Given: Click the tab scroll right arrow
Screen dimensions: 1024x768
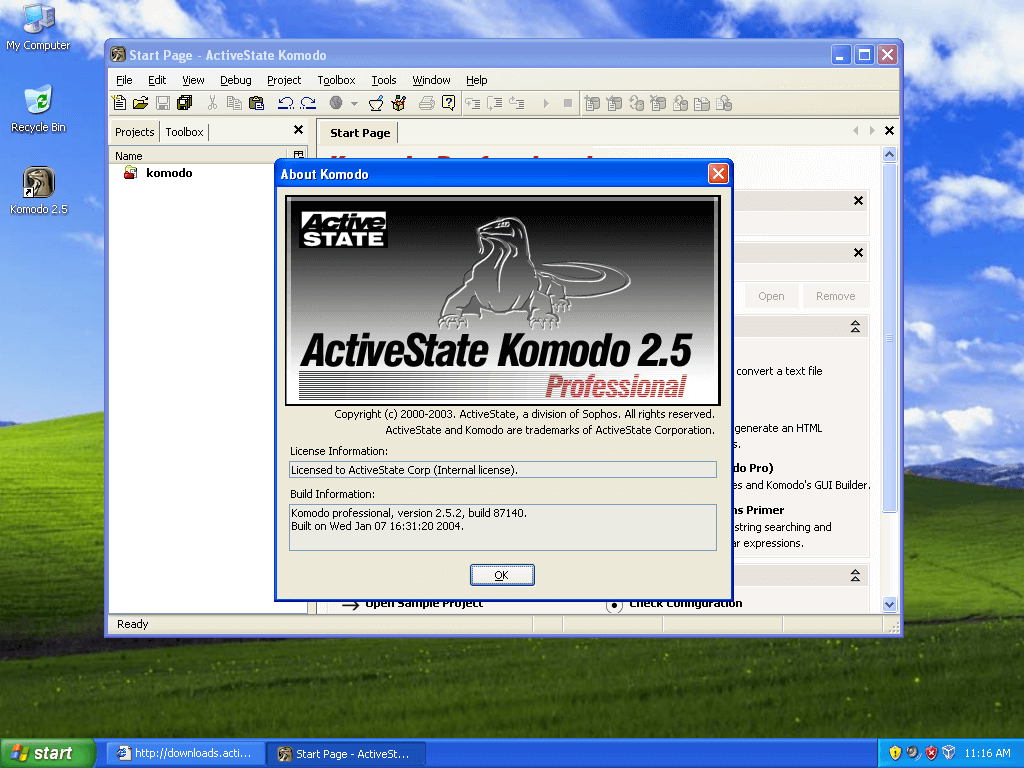Looking at the screenshot, I should (x=872, y=131).
